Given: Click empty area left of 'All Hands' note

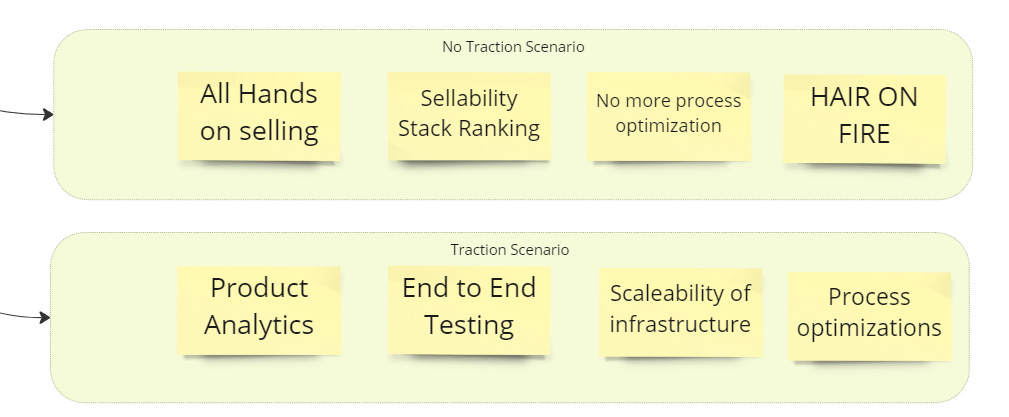Looking at the screenshot, I should point(116,116).
